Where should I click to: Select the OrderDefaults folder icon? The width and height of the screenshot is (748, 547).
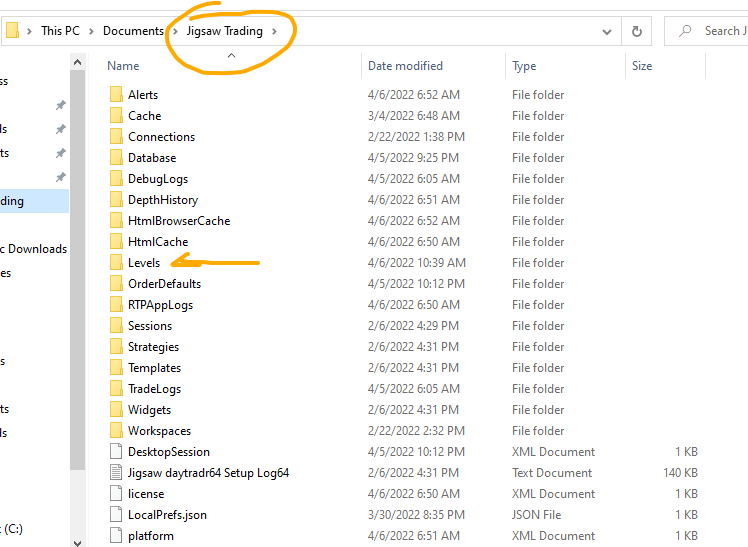click(x=116, y=283)
